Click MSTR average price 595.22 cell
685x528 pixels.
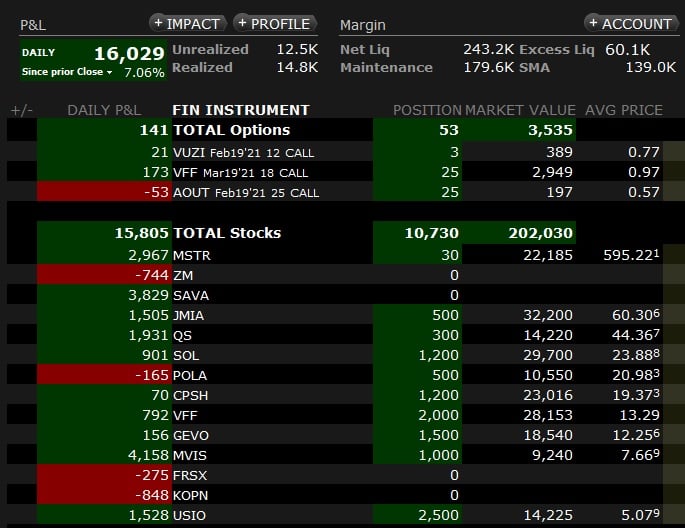[619, 255]
